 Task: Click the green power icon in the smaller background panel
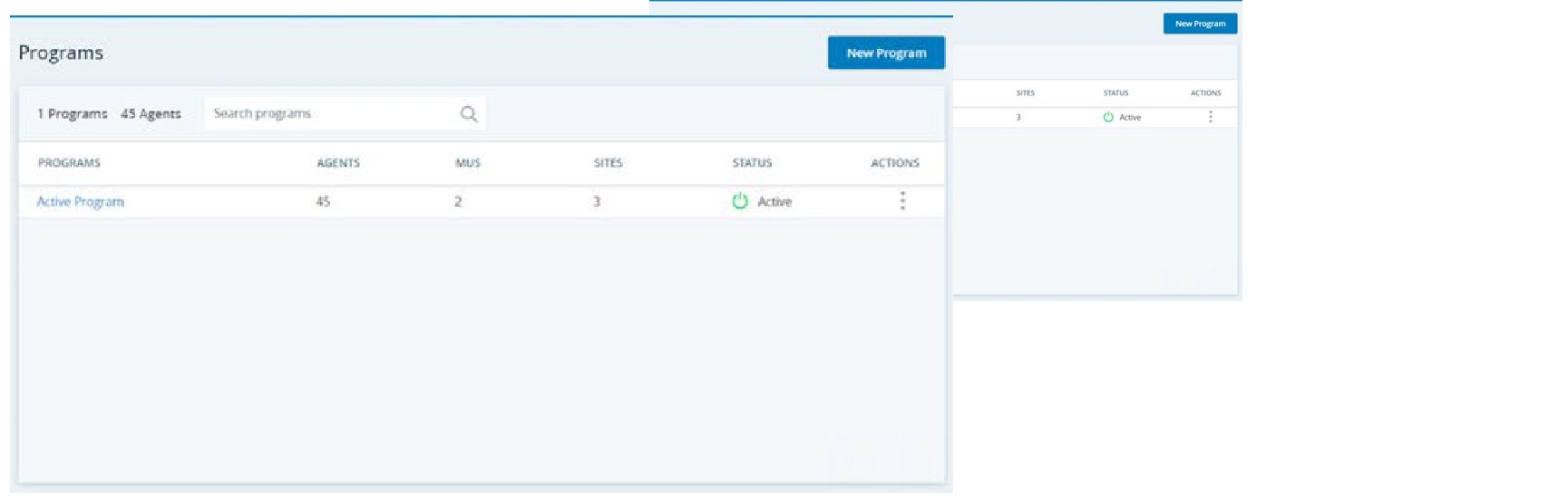tap(1108, 117)
